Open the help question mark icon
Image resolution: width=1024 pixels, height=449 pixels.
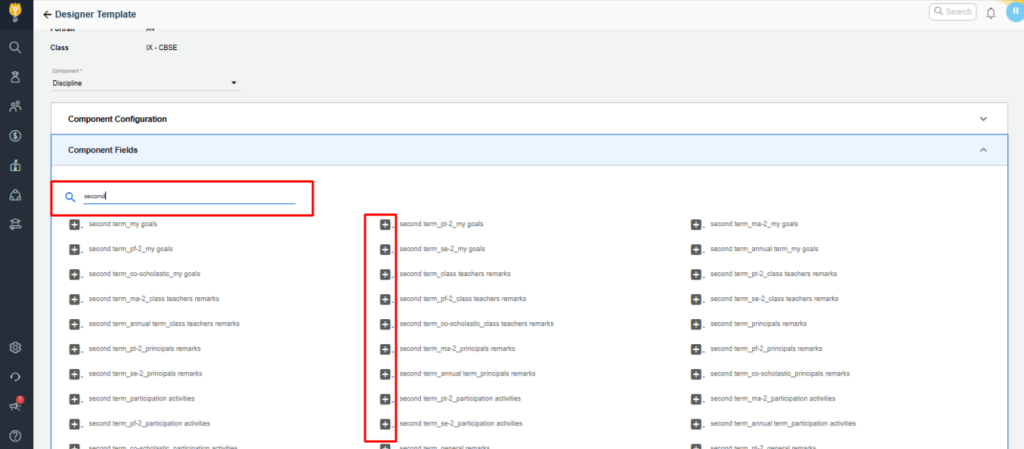[x=15, y=435]
